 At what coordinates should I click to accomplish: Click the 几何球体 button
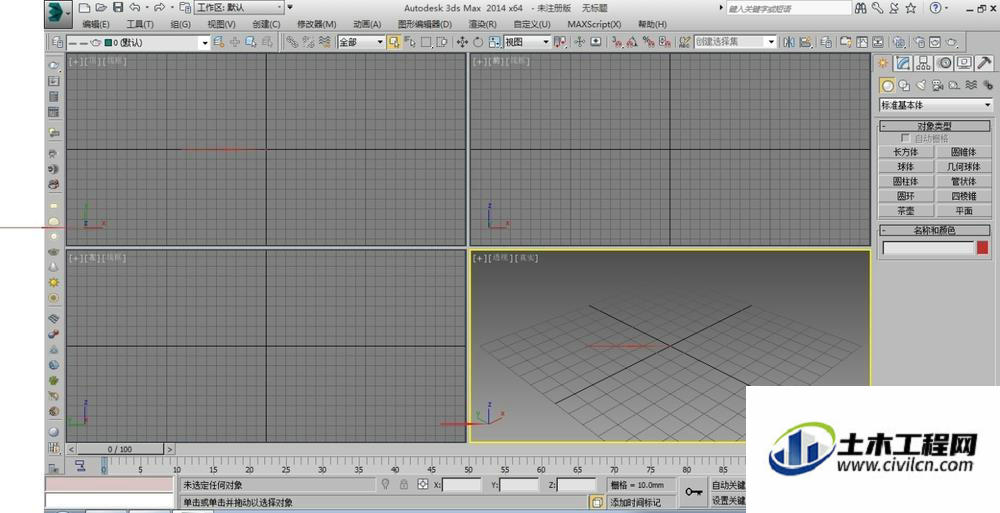963,167
